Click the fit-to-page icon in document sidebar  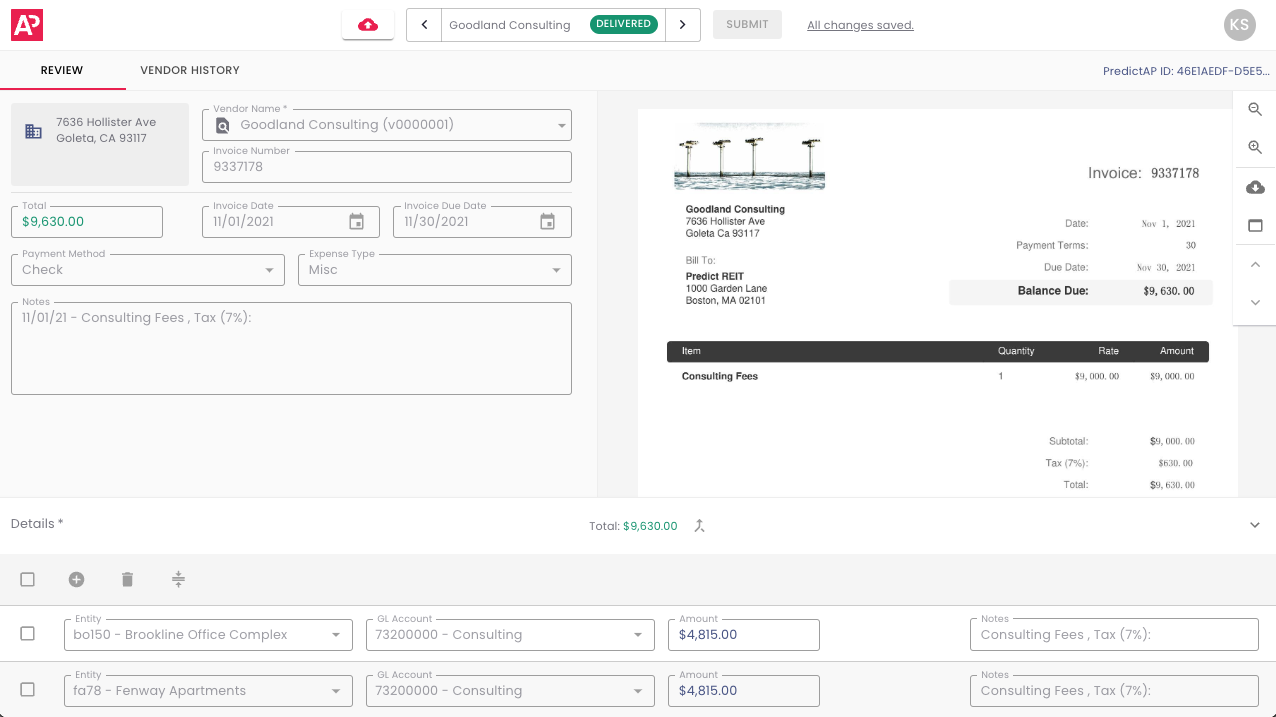pyautogui.click(x=1254, y=225)
